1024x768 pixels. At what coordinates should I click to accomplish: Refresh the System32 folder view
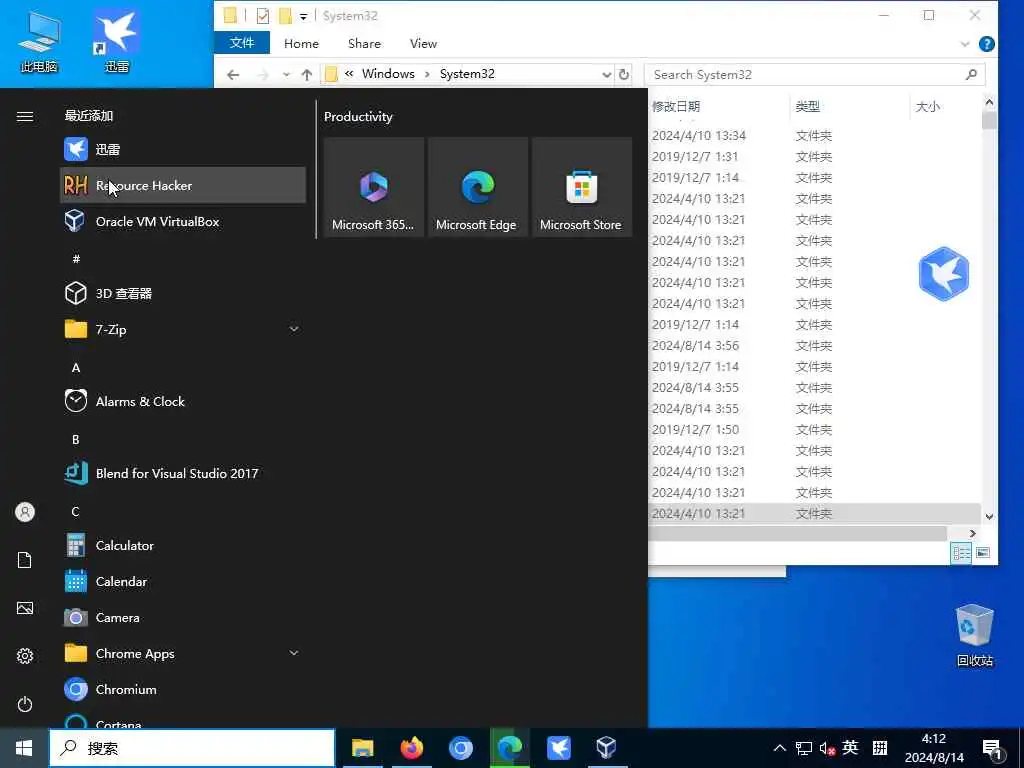pyautogui.click(x=624, y=74)
